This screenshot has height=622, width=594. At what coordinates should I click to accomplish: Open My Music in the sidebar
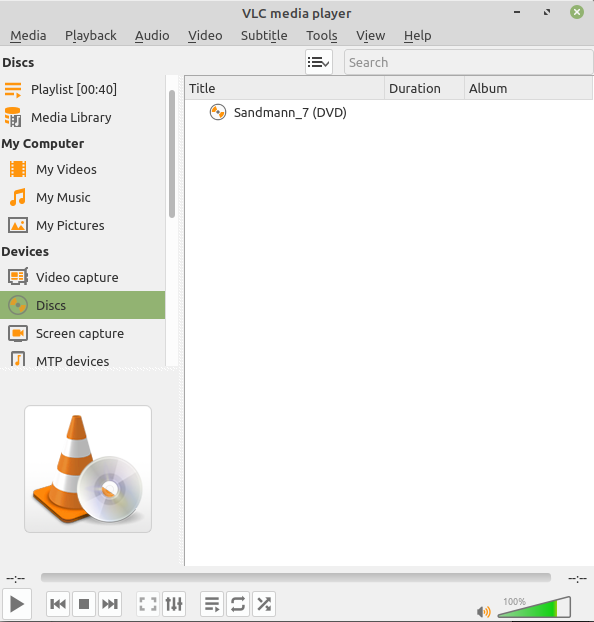[83, 198]
